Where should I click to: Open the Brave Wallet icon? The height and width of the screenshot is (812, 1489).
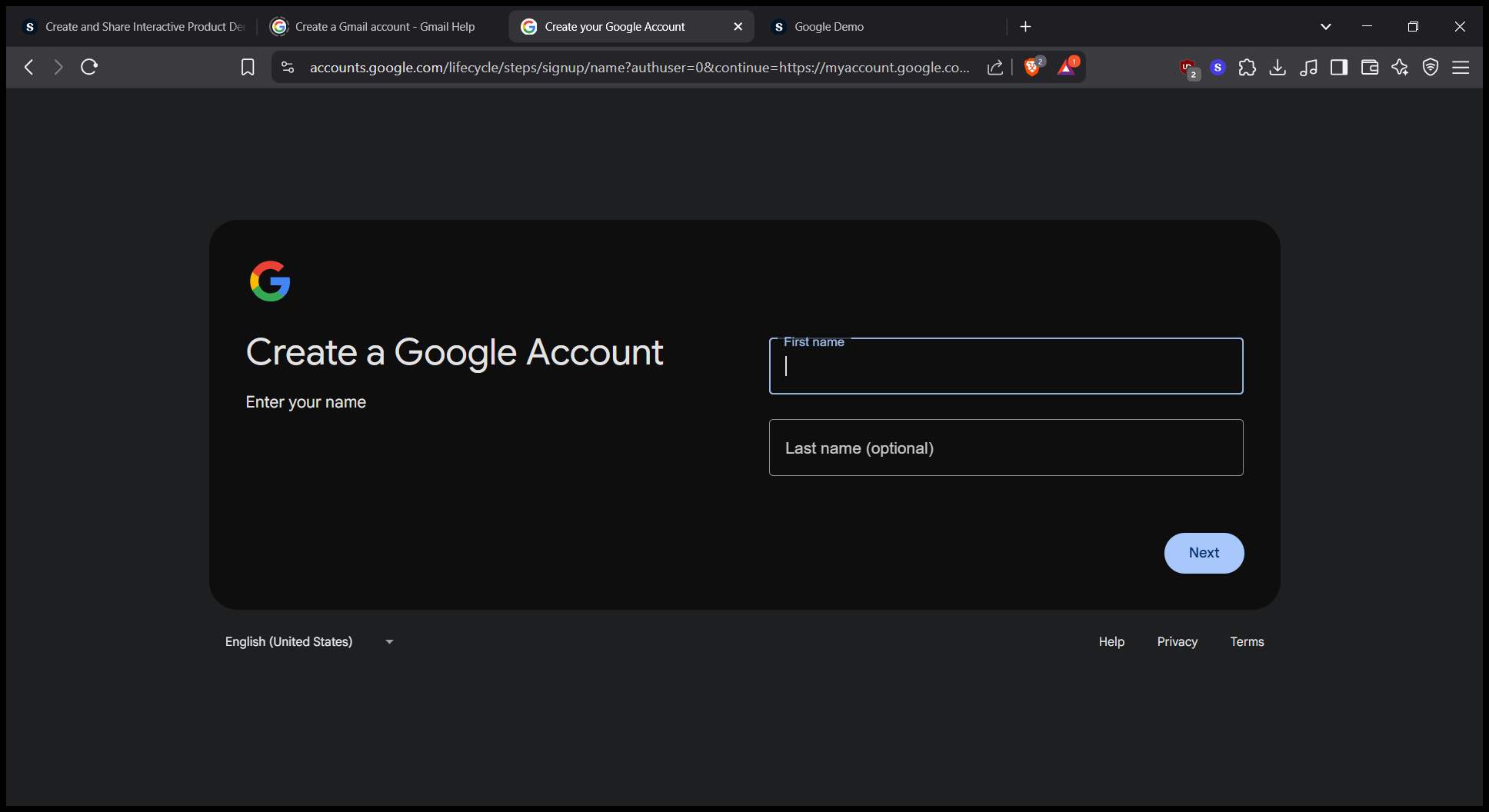[1370, 68]
